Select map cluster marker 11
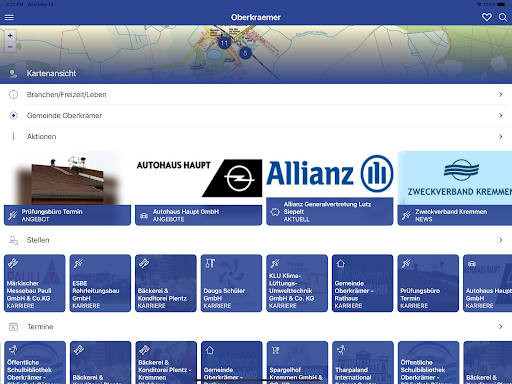The image size is (512, 384). 224,43
